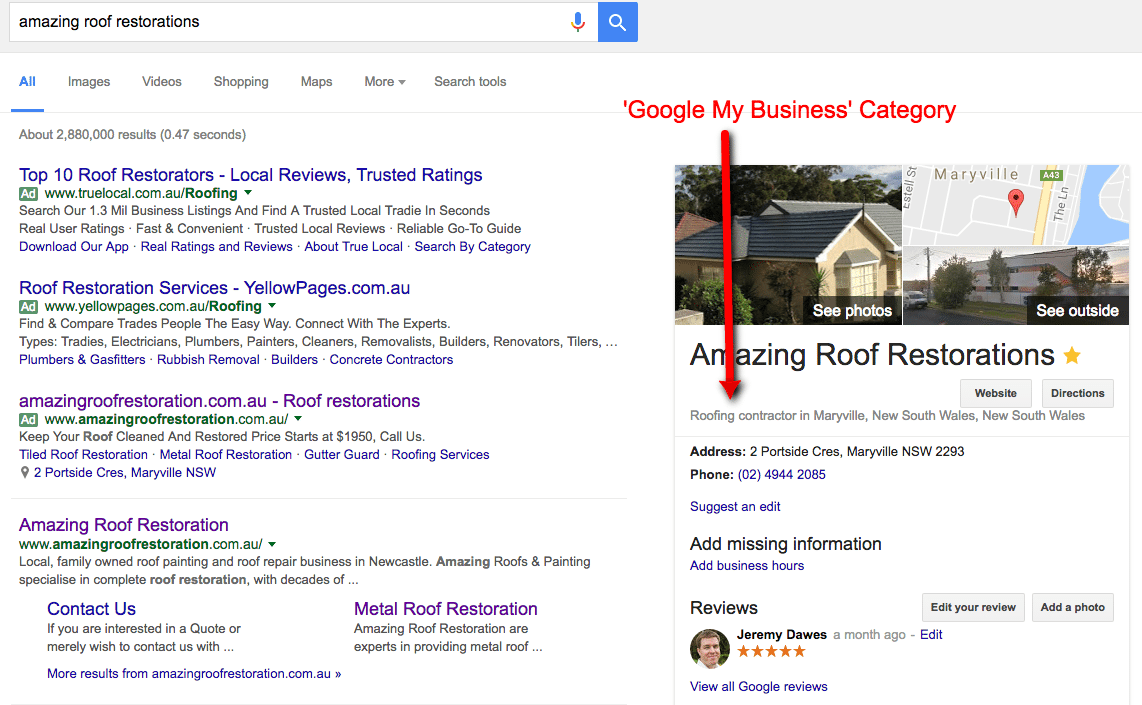Image resolution: width=1142 pixels, height=705 pixels.
Task: Click the five-star rating in the review
Action: [771, 652]
